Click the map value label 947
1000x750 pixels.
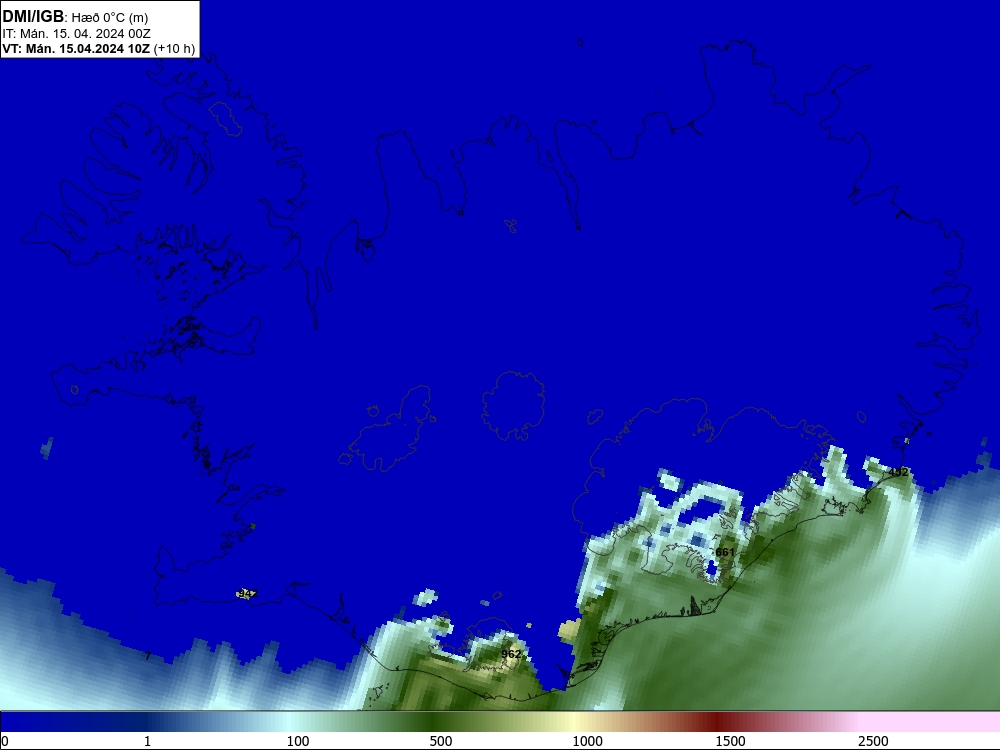tap(246, 594)
